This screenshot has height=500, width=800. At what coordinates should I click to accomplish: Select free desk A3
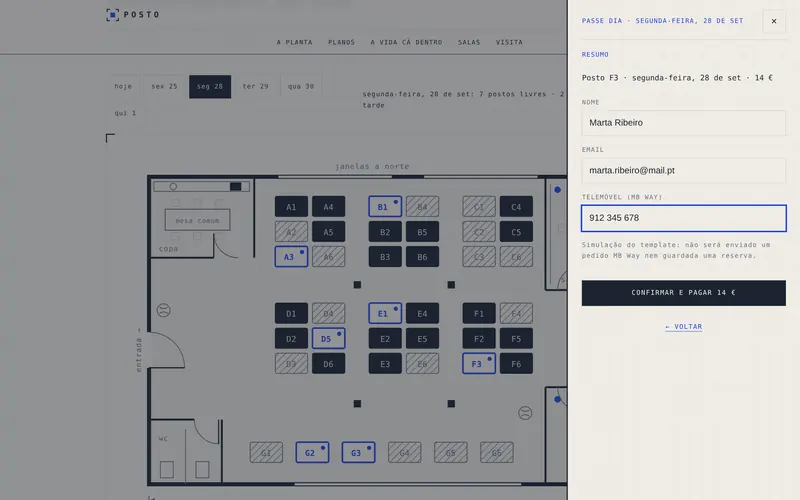[291, 257]
